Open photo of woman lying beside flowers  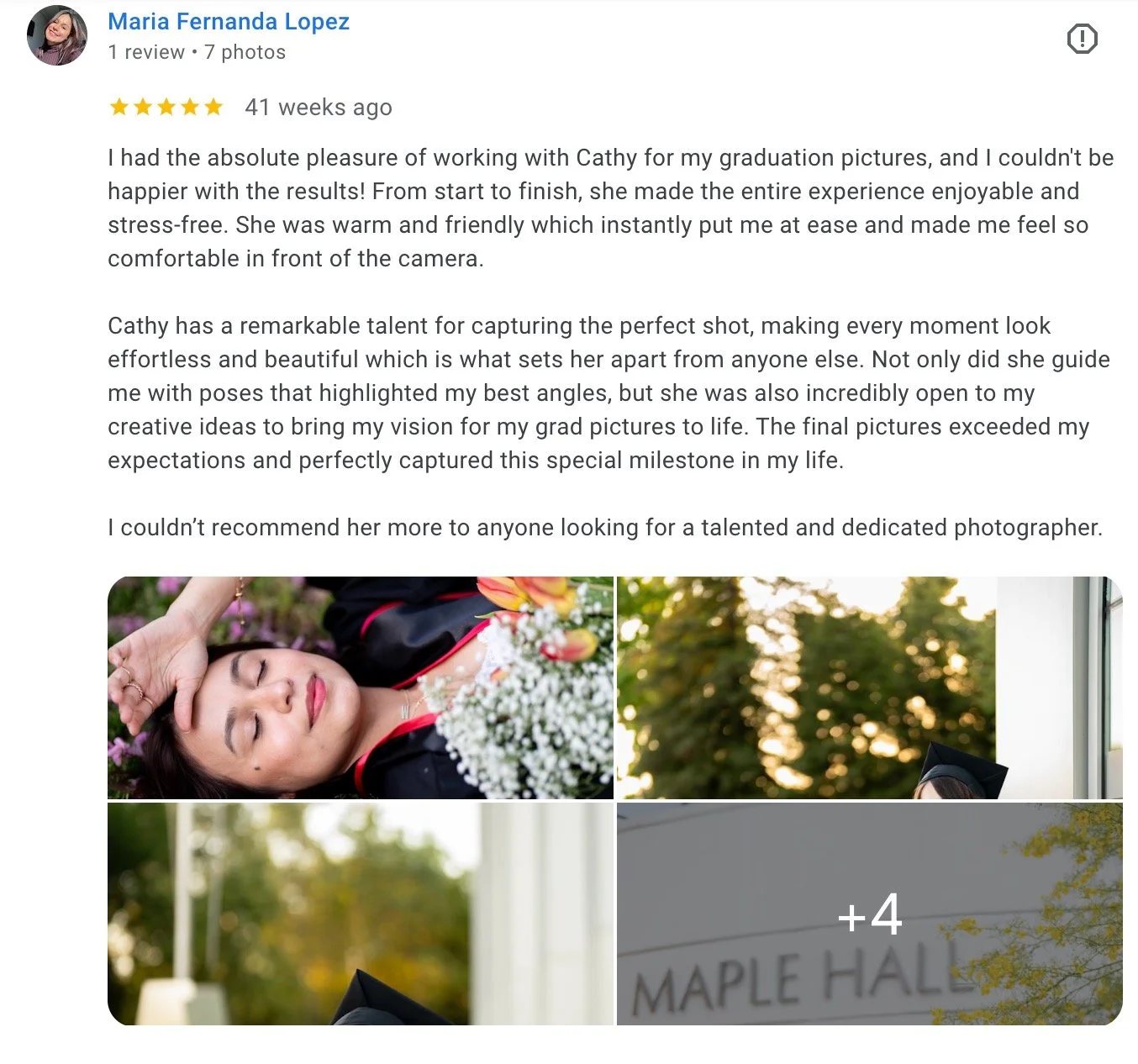click(361, 687)
